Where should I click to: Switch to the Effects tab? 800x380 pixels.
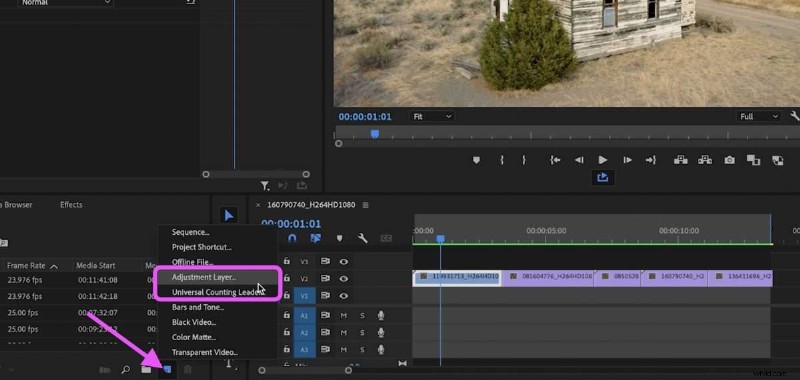tap(71, 205)
